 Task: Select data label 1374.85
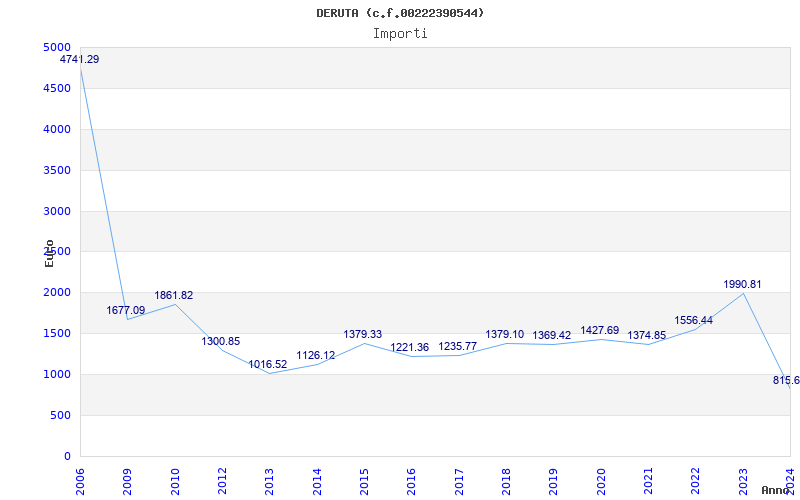[646, 335]
